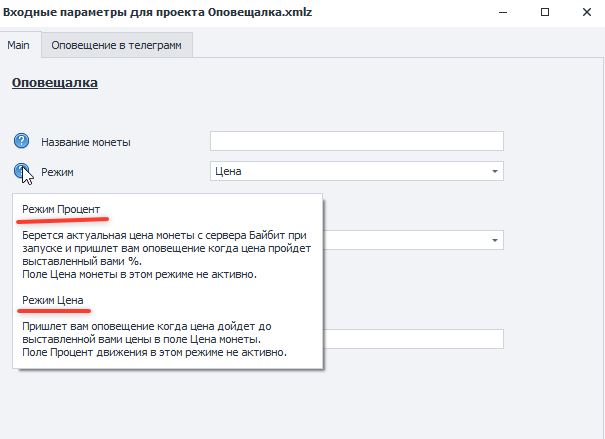Switch to the Main tab
This screenshot has width=605, height=439.
(x=19, y=46)
